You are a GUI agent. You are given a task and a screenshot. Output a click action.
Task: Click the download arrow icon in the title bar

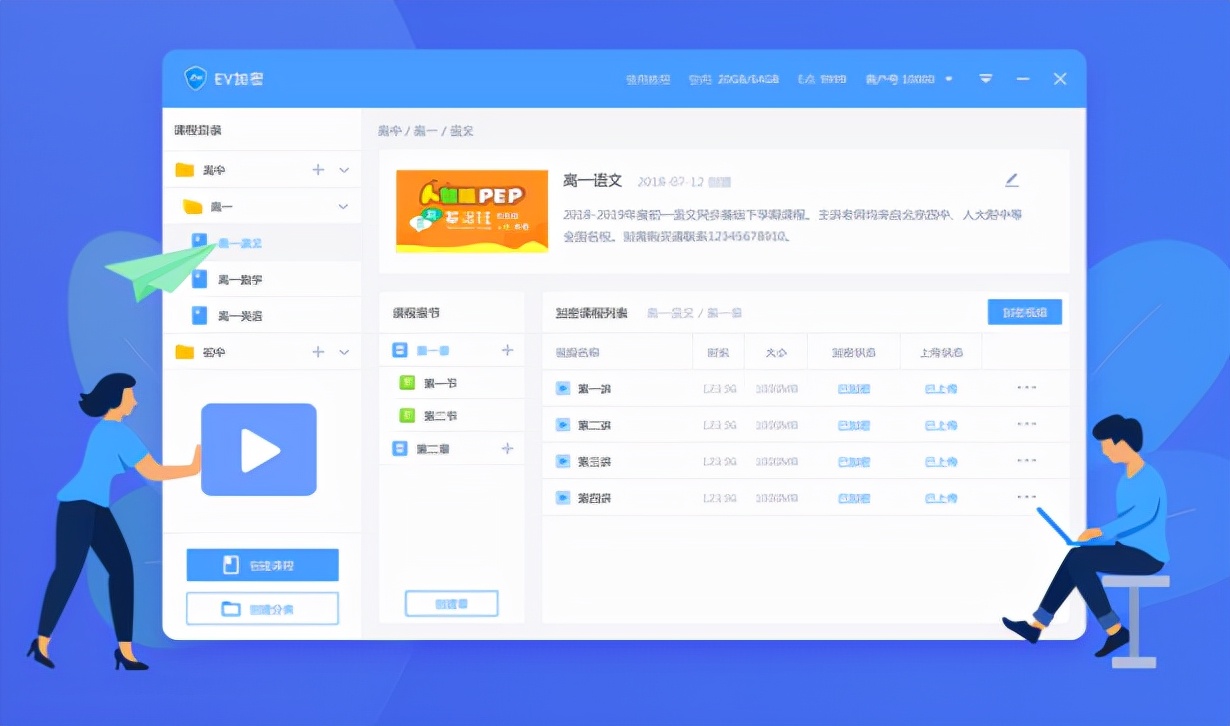986,78
